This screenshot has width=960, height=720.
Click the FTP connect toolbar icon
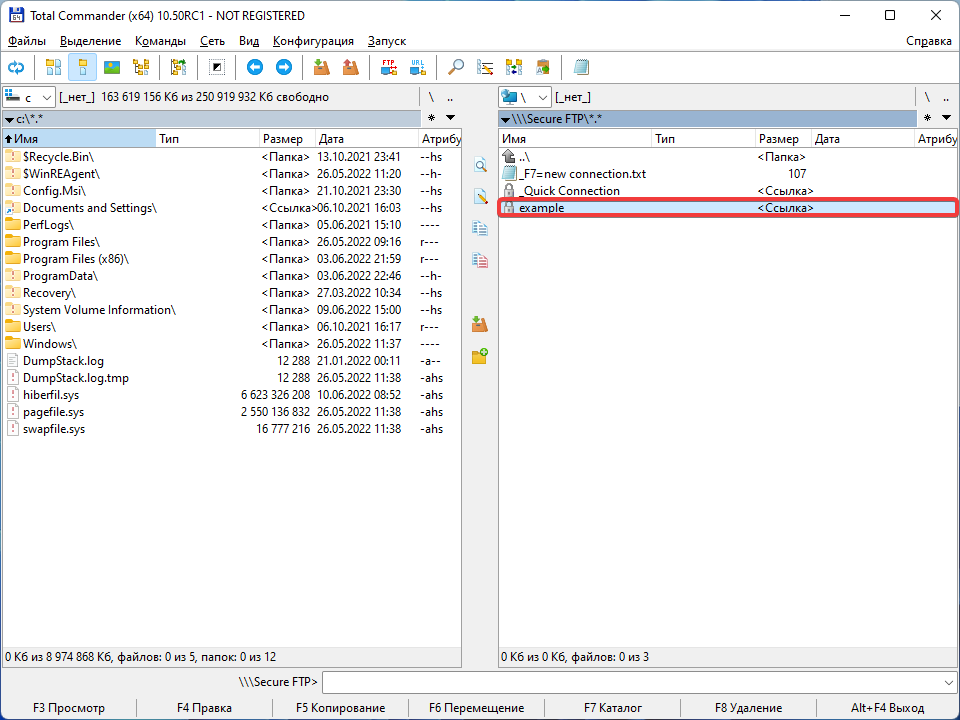tap(388, 67)
